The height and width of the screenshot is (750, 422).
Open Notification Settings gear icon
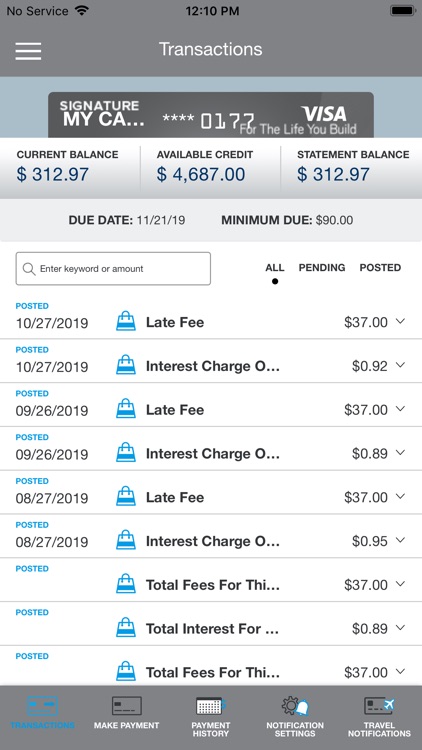(295, 706)
